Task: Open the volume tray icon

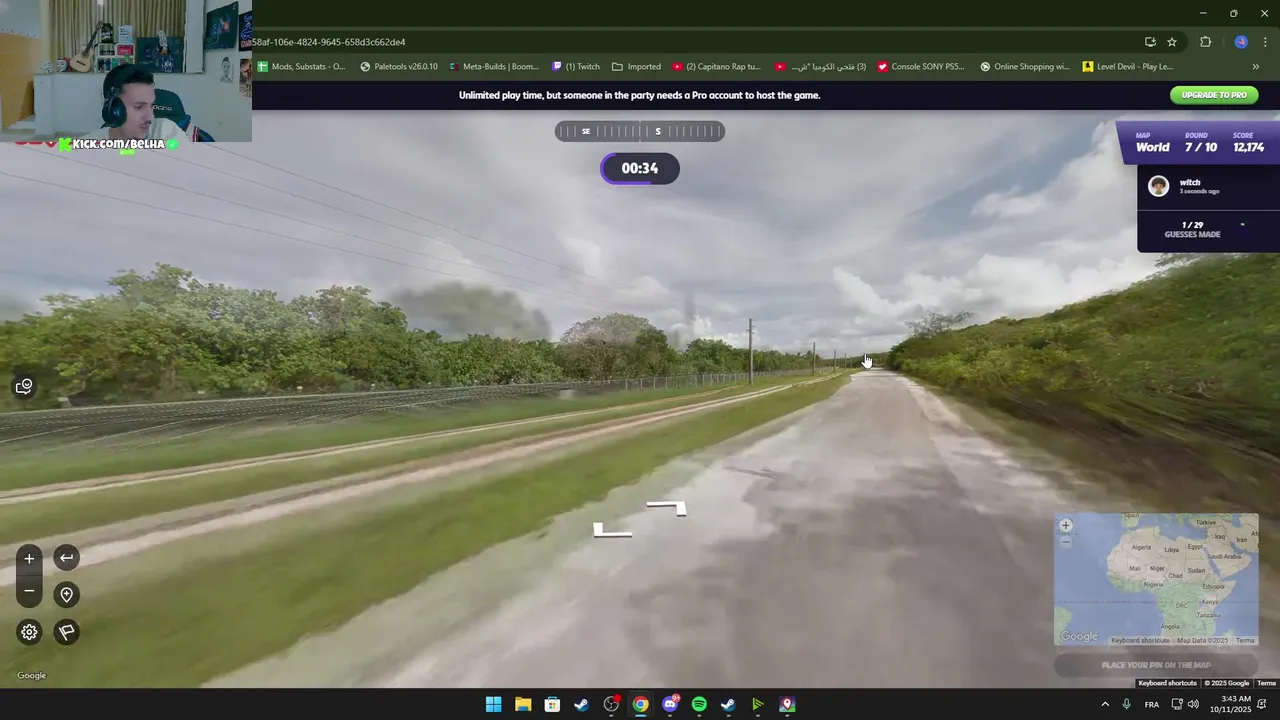Action: pyautogui.click(x=1193, y=704)
